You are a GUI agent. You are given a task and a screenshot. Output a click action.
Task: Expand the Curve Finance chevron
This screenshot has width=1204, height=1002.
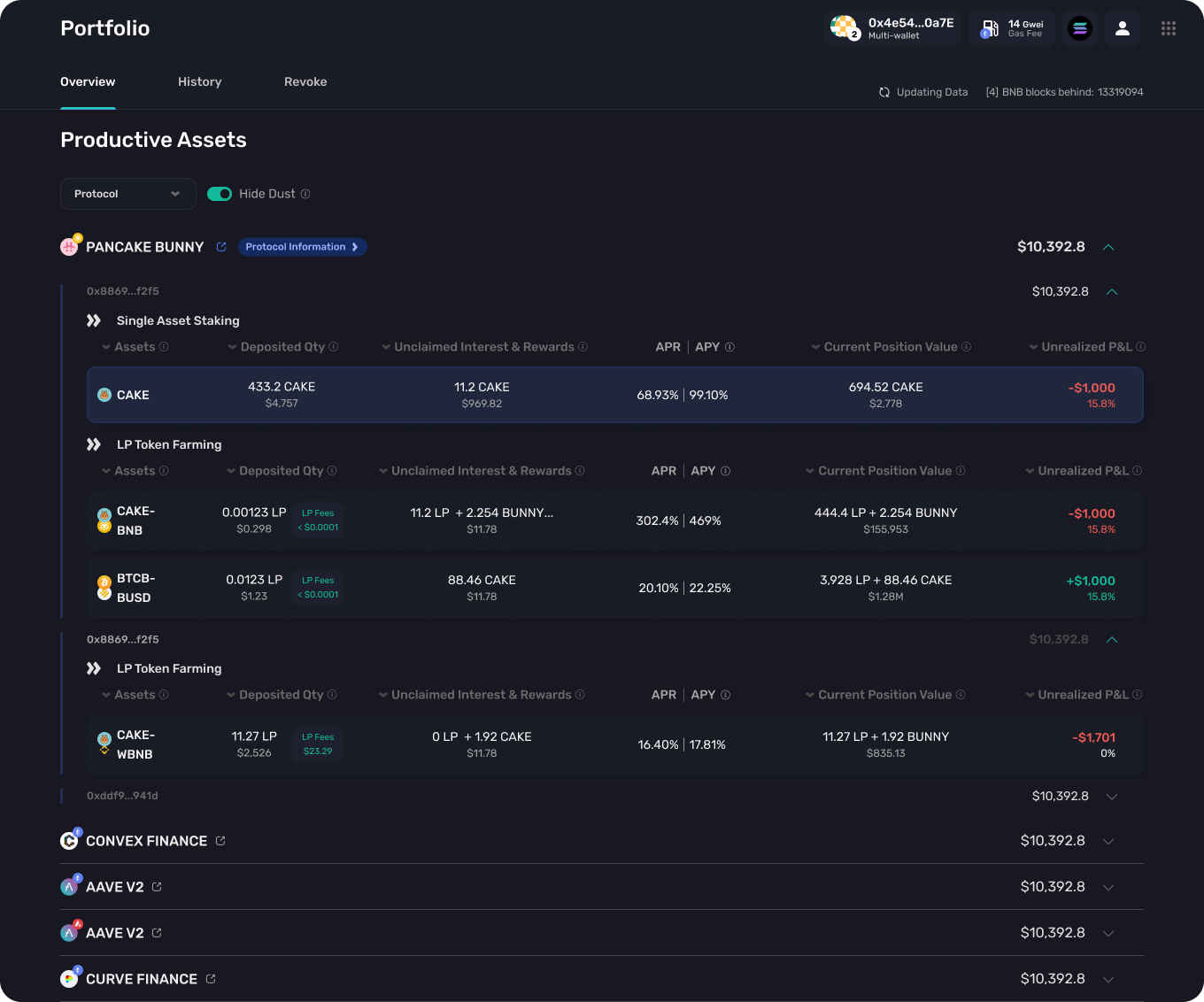(1108, 979)
